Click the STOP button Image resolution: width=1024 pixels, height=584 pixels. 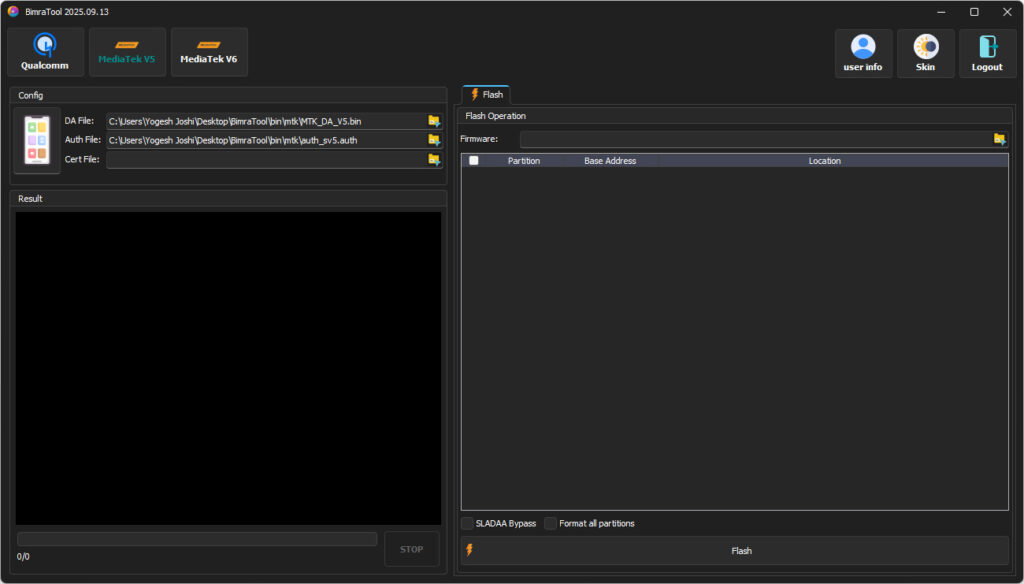[x=411, y=549]
